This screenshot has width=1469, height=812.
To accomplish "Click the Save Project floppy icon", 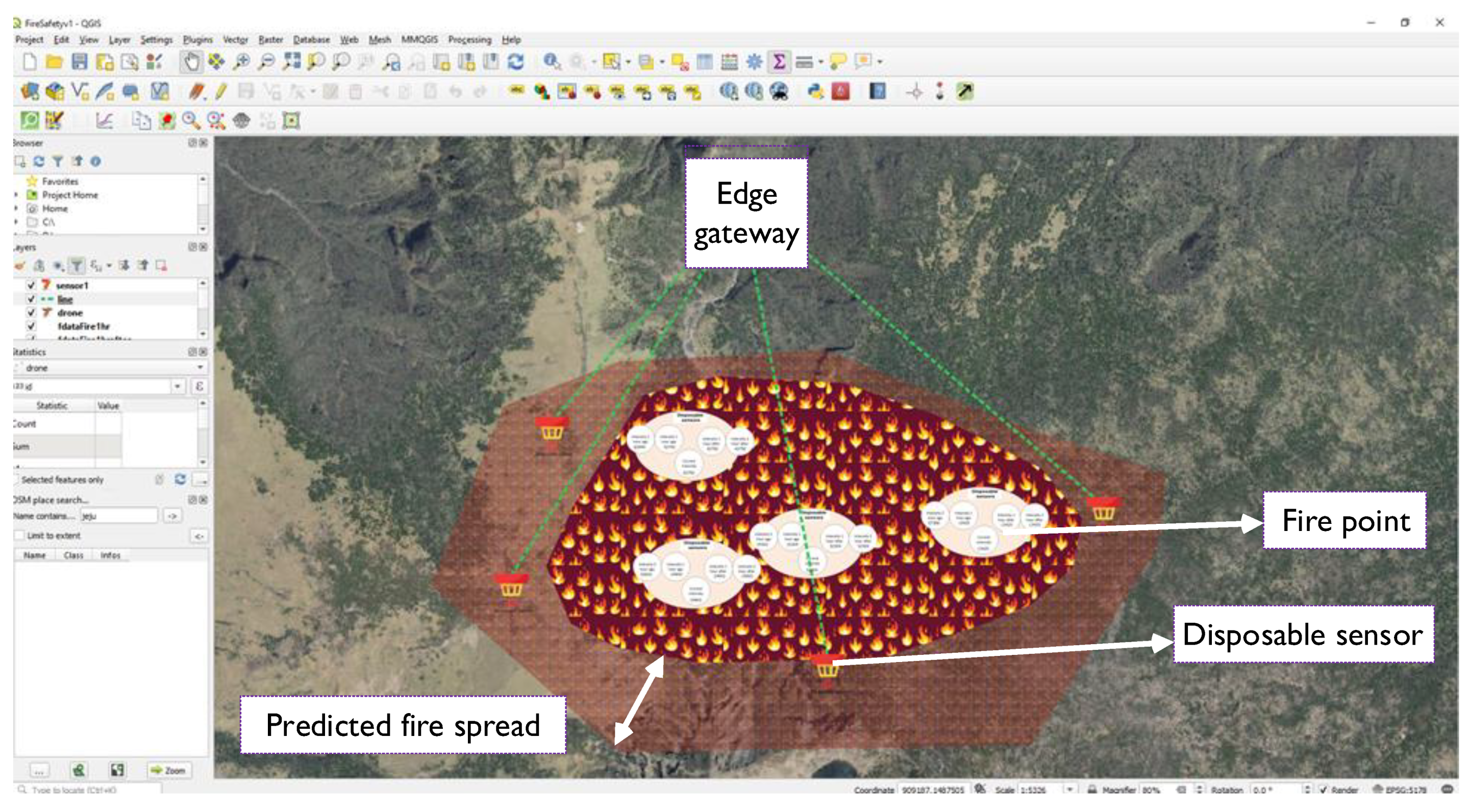I will click(79, 62).
